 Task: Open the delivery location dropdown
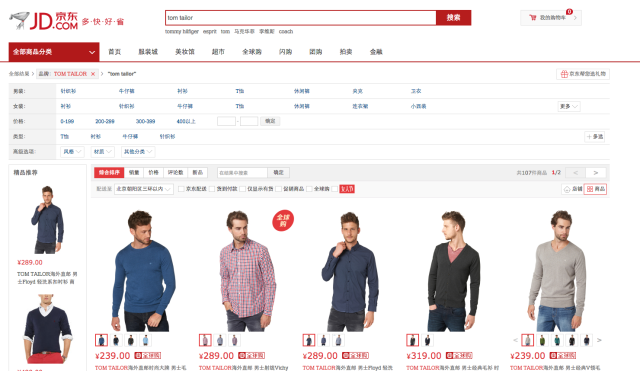(x=144, y=189)
